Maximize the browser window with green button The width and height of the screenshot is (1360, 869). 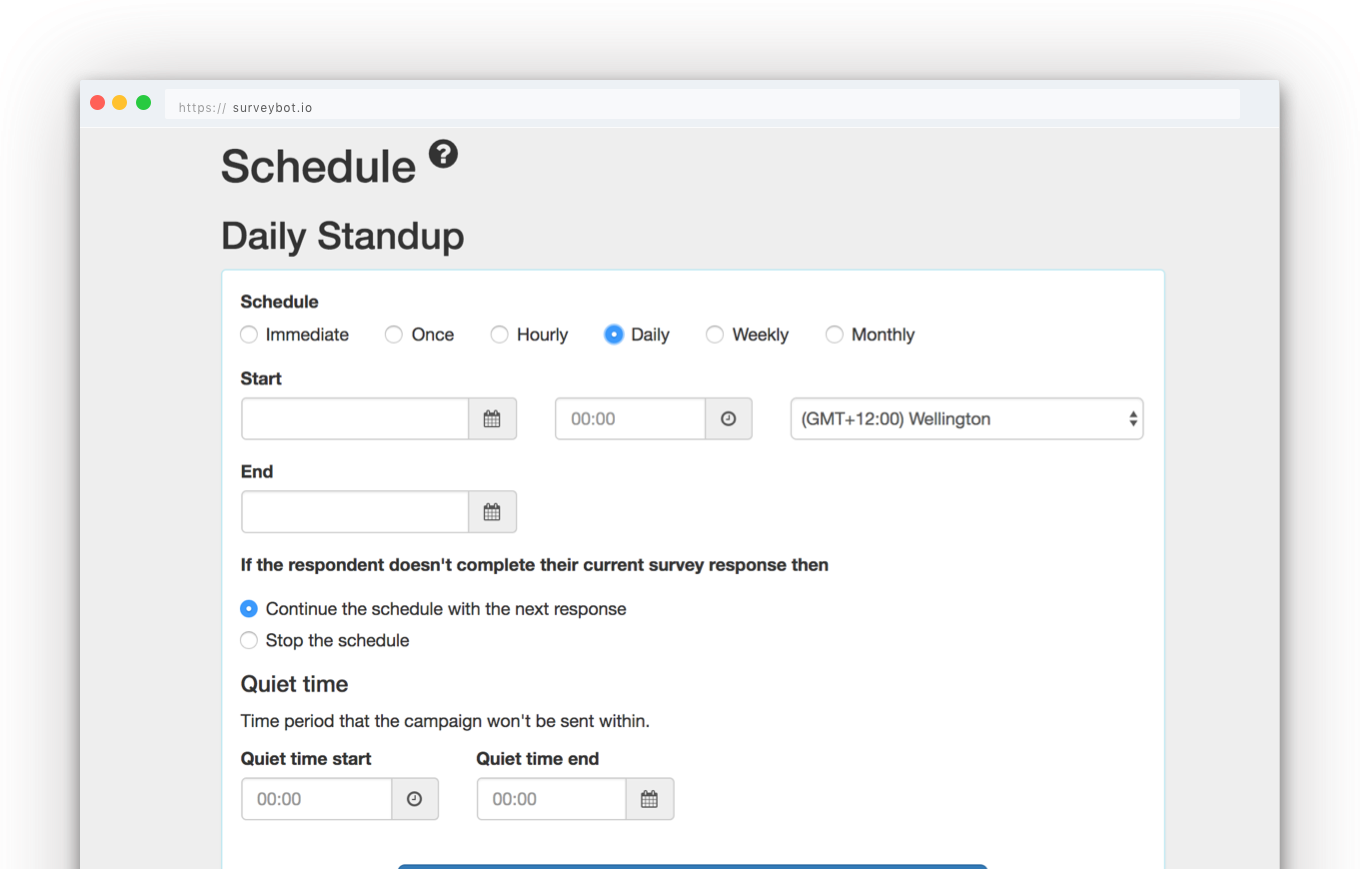click(x=143, y=102)
